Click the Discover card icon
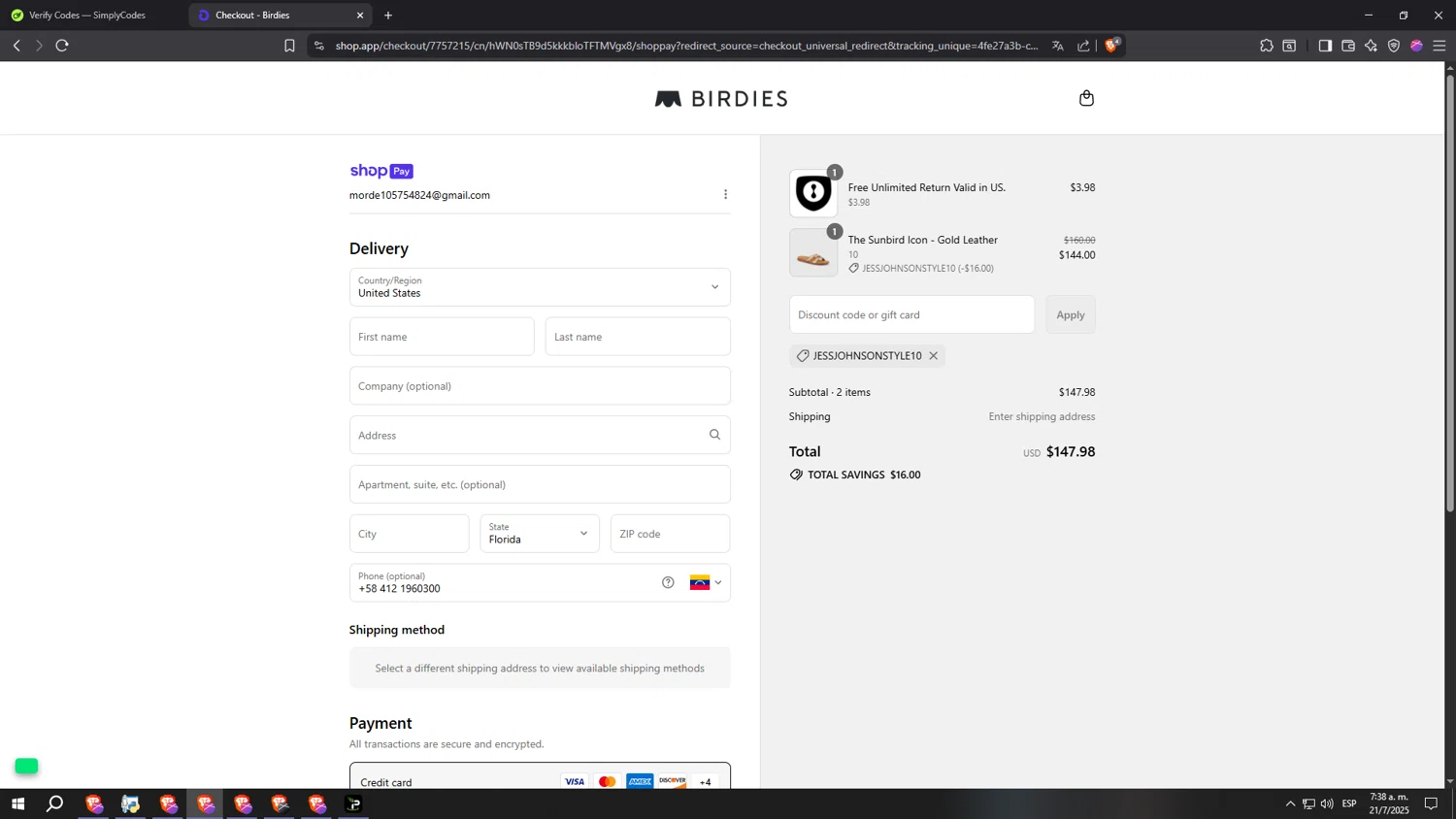 coord(673,782)
